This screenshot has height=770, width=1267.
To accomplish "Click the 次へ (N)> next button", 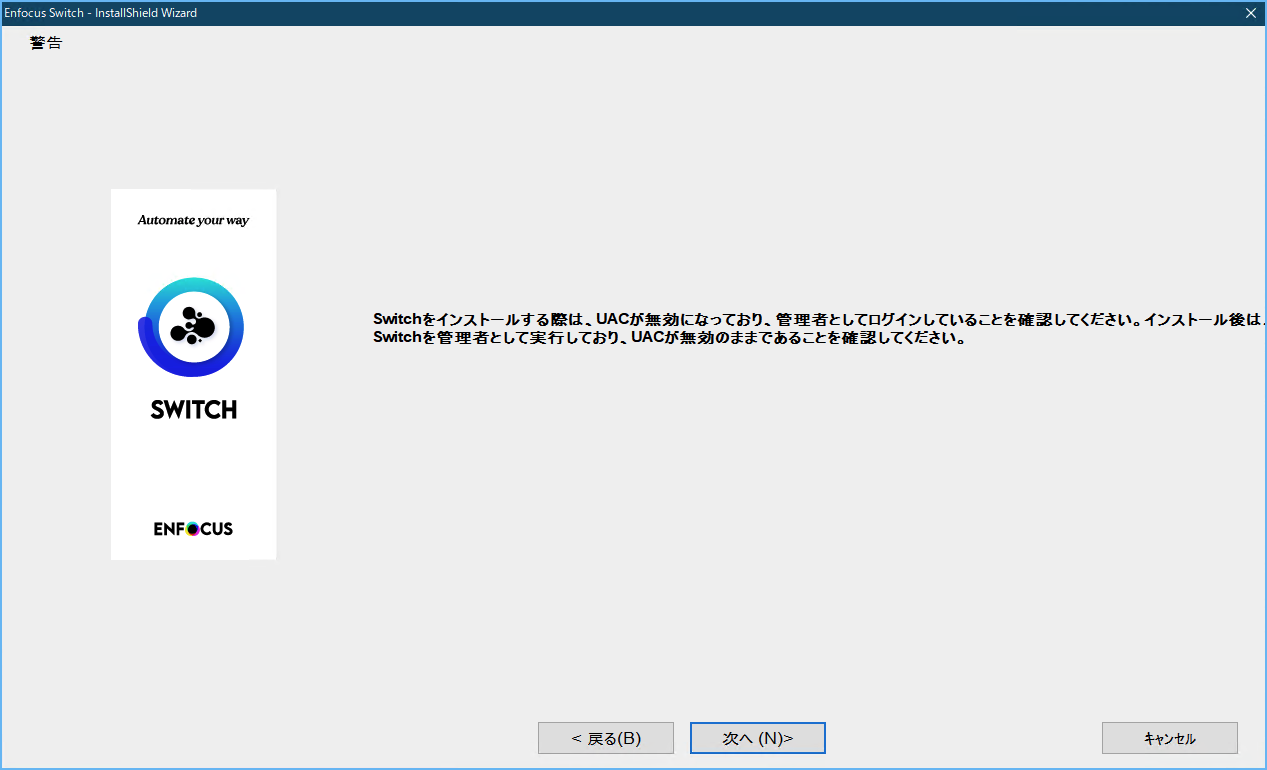I will pyautogui.click(x=757, y=738).
